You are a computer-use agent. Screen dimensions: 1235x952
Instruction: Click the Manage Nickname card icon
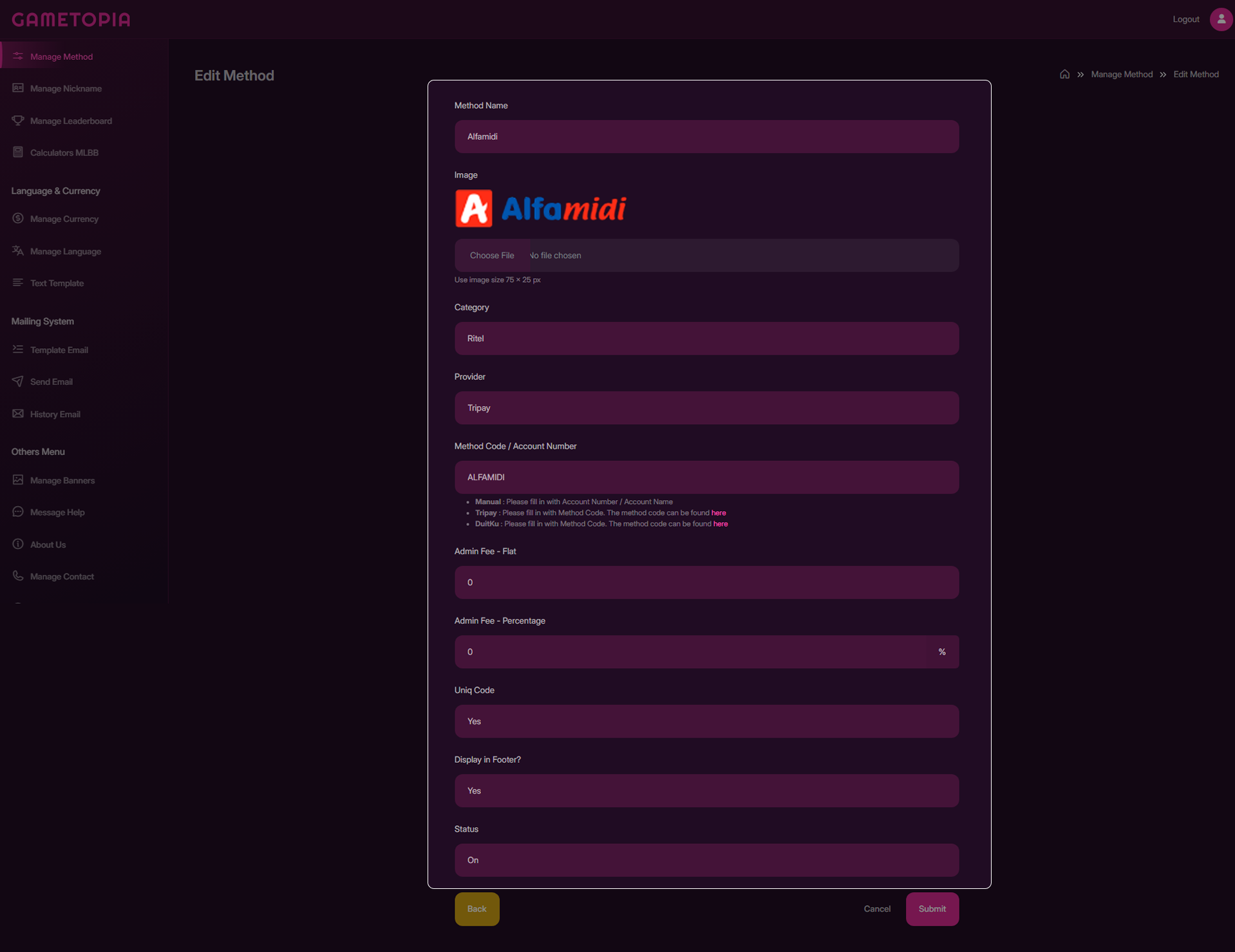pos(18,88)
